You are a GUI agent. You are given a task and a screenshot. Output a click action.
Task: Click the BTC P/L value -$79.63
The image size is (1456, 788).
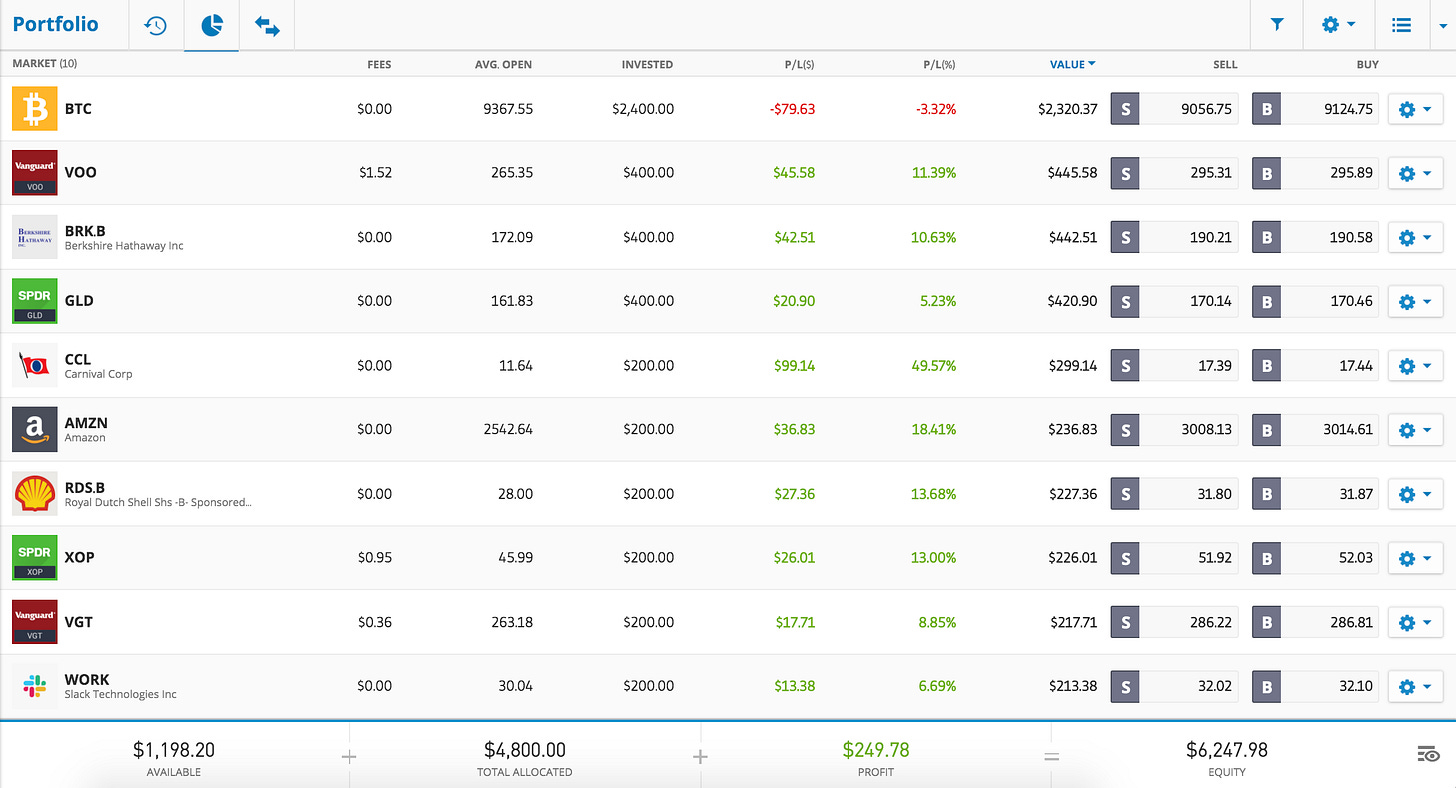point(793,109)
